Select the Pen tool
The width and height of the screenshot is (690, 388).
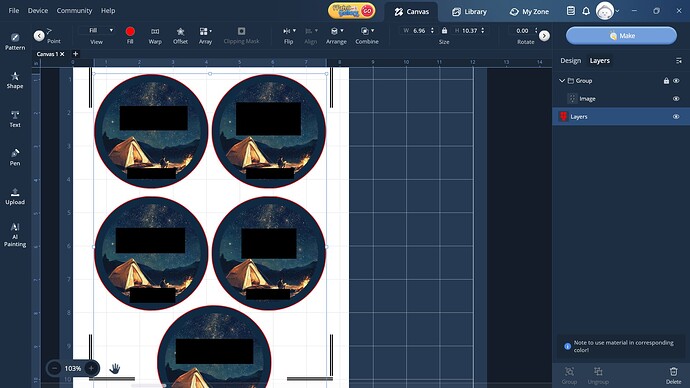(x=15, y=157)
